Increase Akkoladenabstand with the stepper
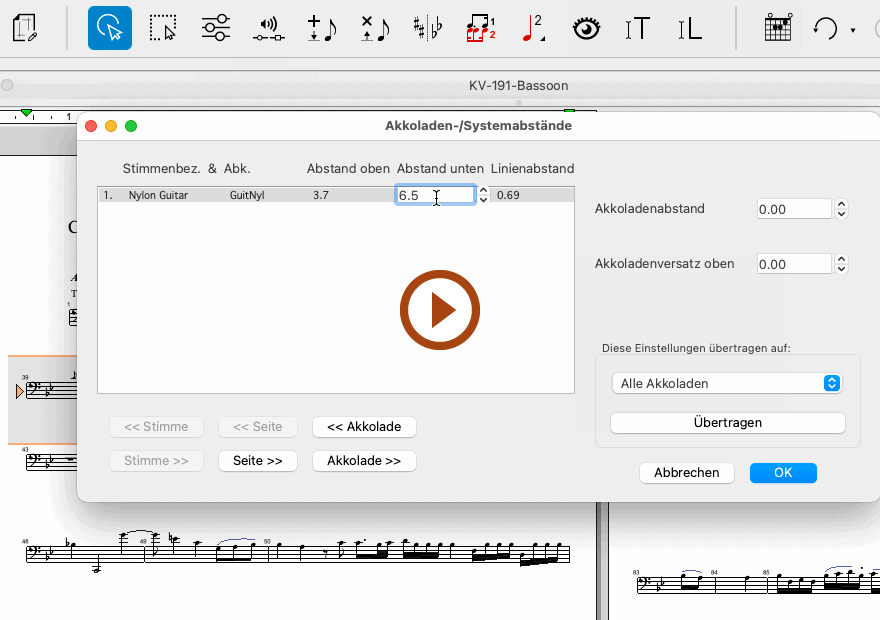The image size is (880, 620). (841, 205)
